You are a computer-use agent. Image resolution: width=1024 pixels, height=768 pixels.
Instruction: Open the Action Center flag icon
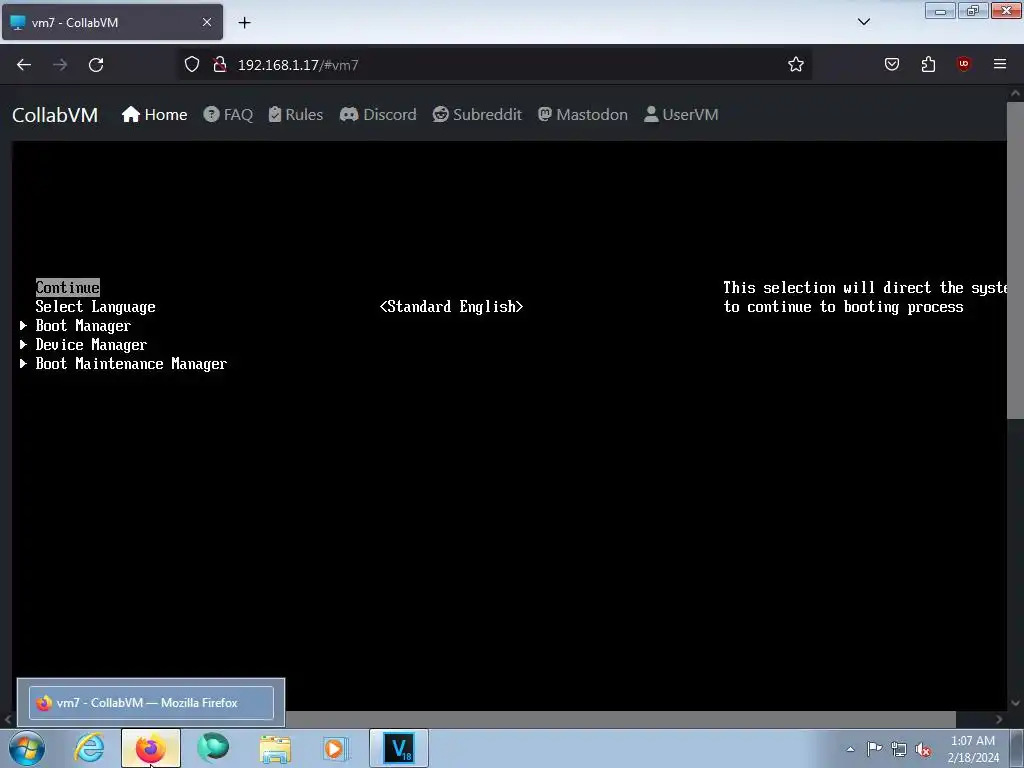[x=874, y=749]
